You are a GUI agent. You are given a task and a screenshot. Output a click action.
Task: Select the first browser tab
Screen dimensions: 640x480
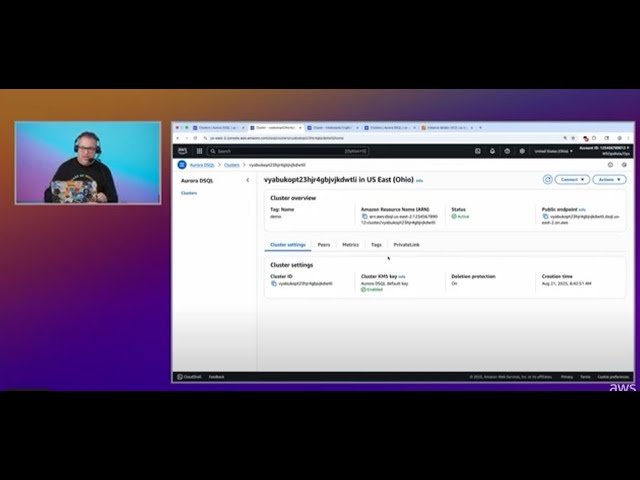click(218, 128)
